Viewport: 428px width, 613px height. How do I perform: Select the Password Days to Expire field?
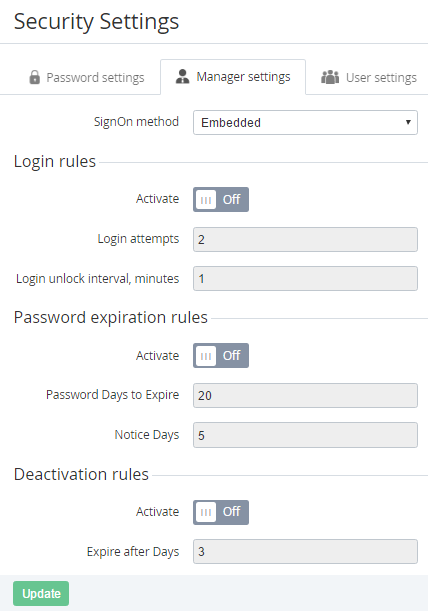[x=305, y=395]
